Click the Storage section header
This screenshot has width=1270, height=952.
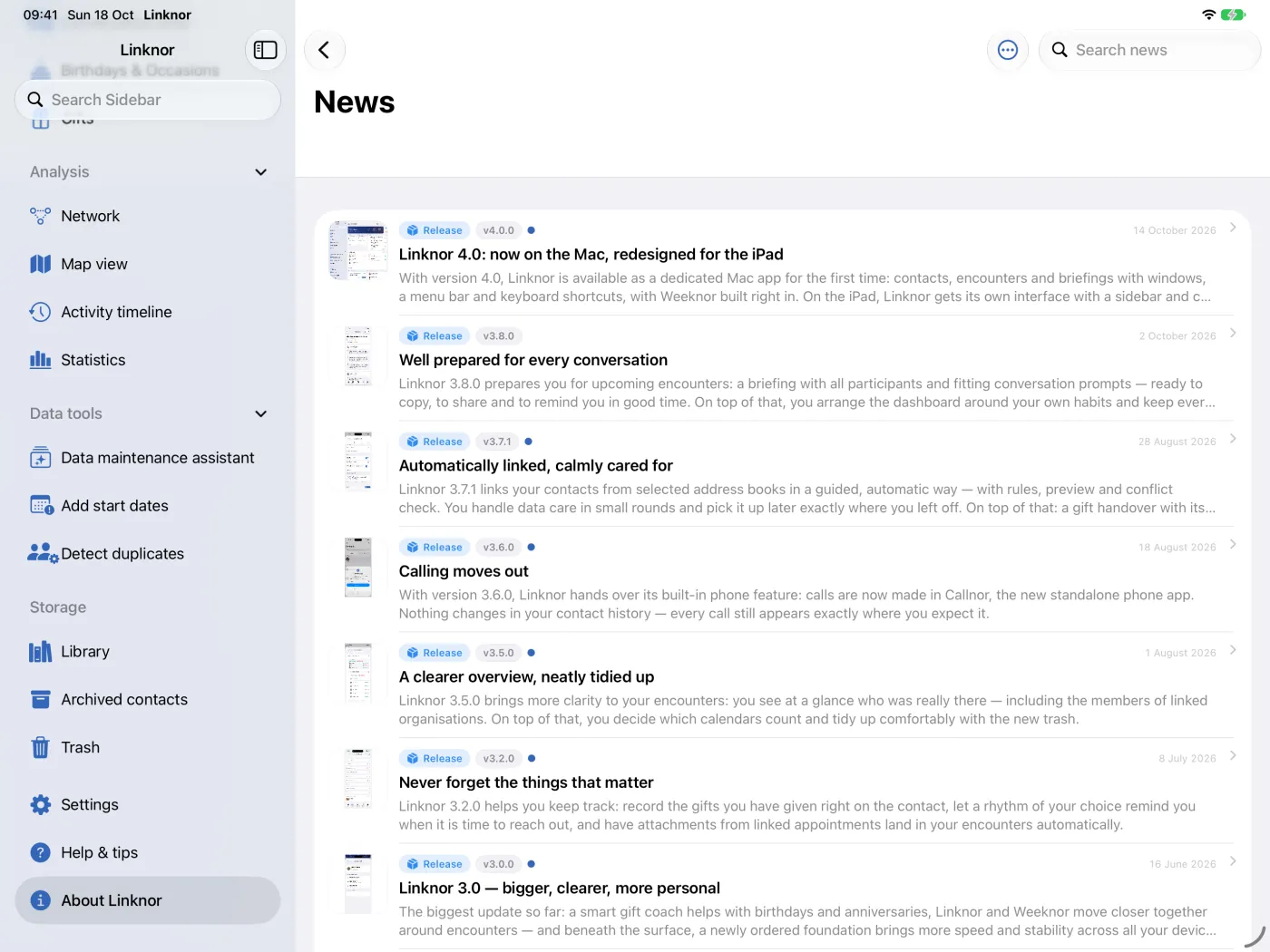point(58,607)
